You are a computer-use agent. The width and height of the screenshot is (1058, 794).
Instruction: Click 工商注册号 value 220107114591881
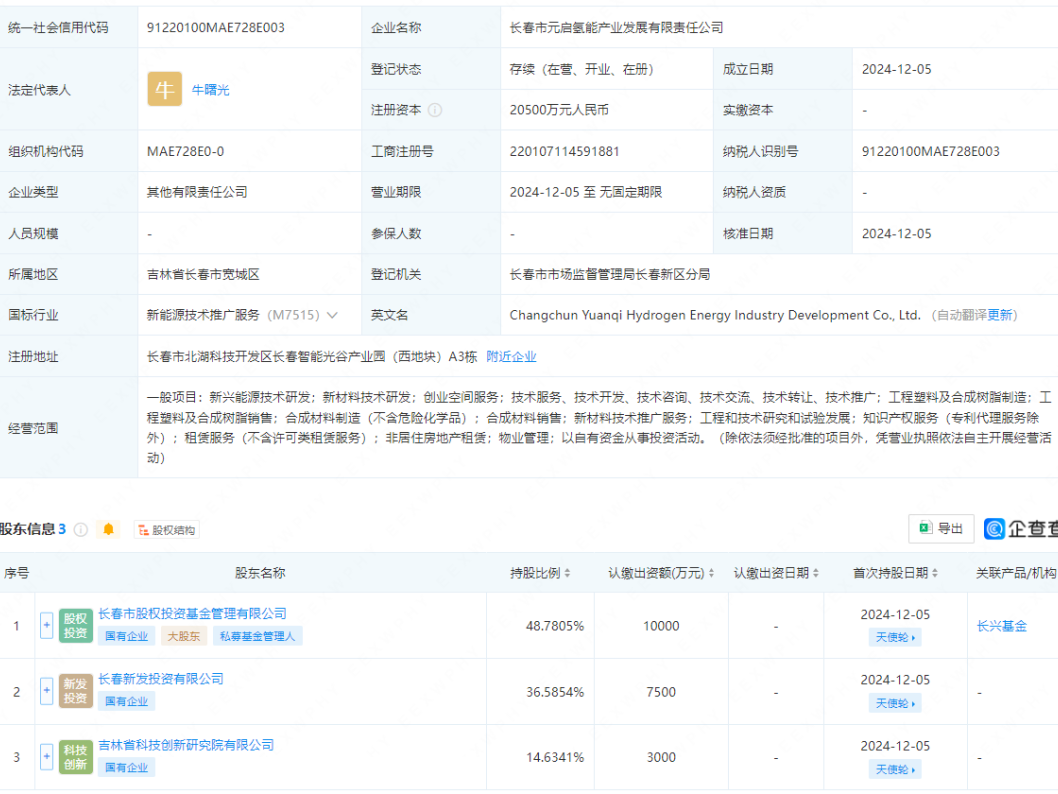point(564,151)
